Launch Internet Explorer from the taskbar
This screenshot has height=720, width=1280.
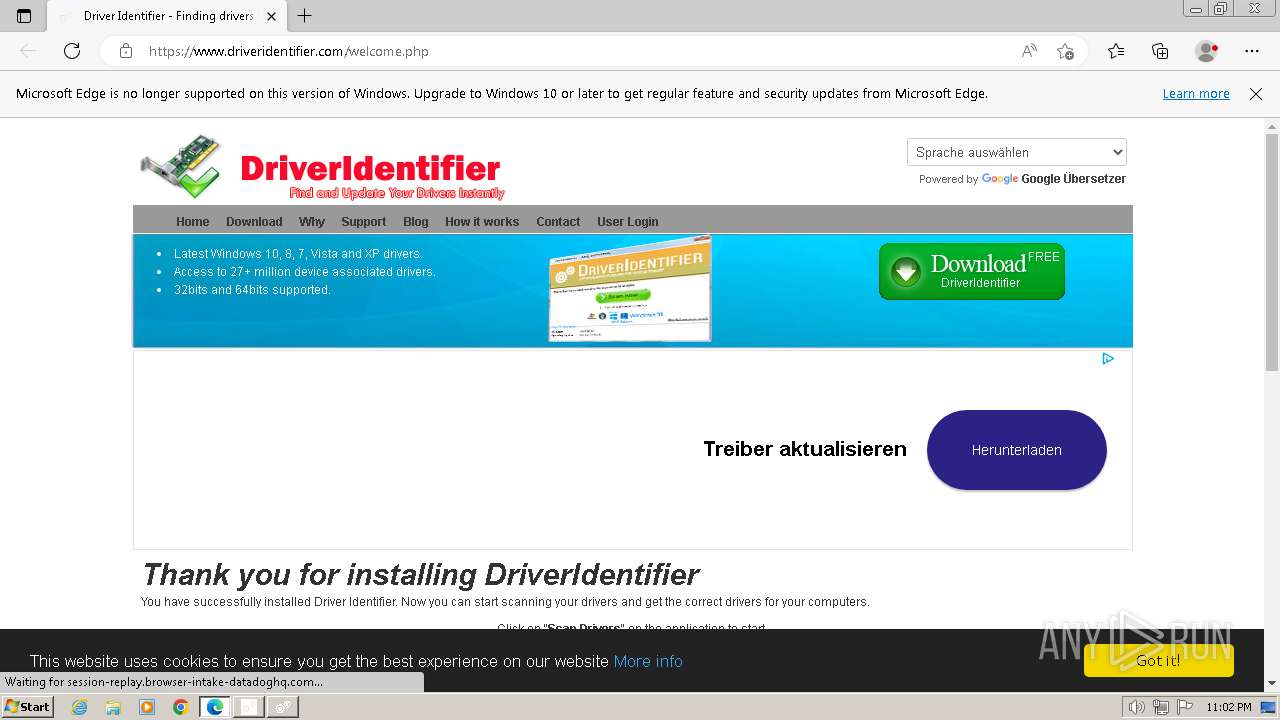point(80,707)
